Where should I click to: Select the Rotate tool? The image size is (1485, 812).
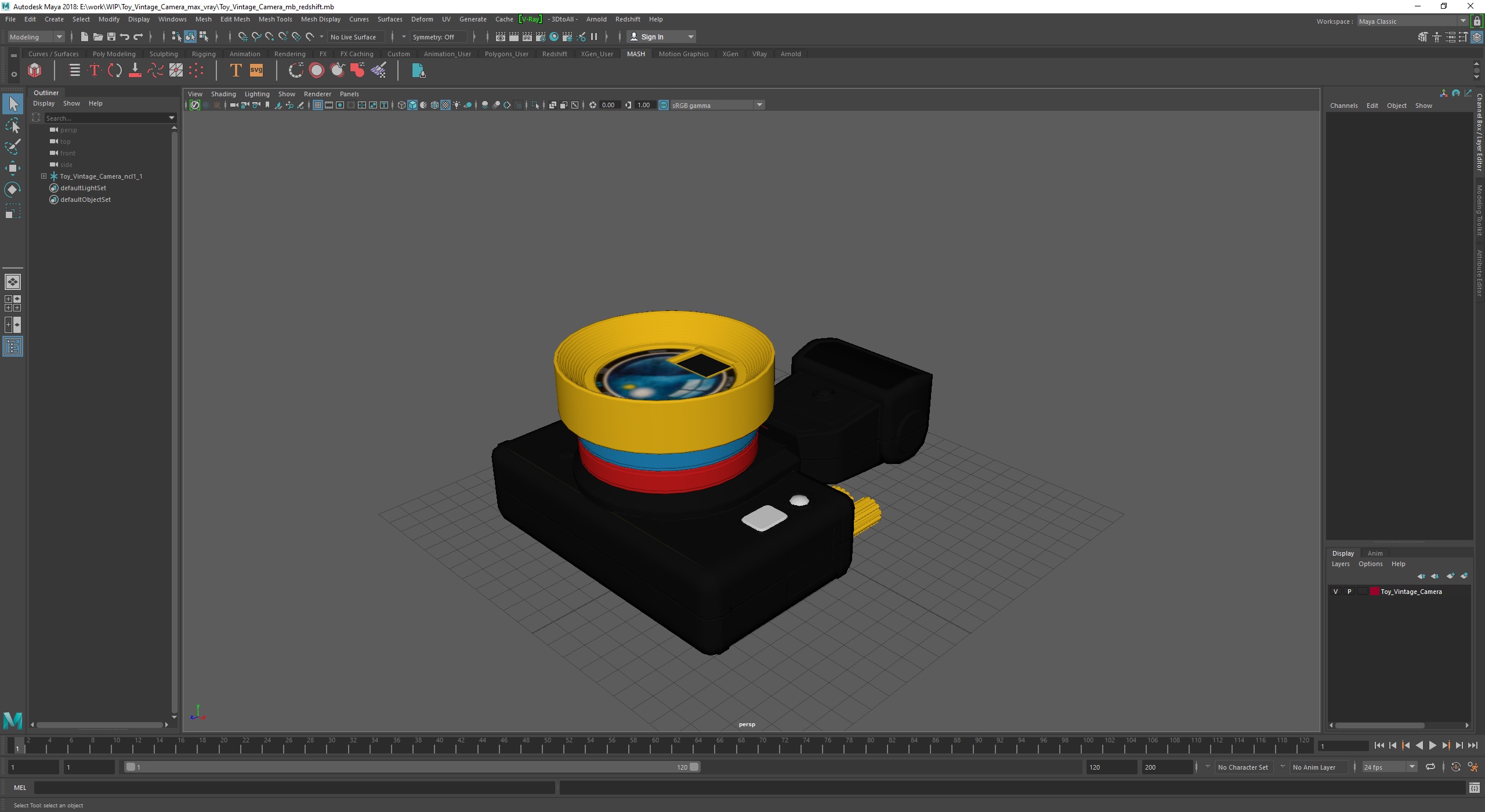coord(13,190)
